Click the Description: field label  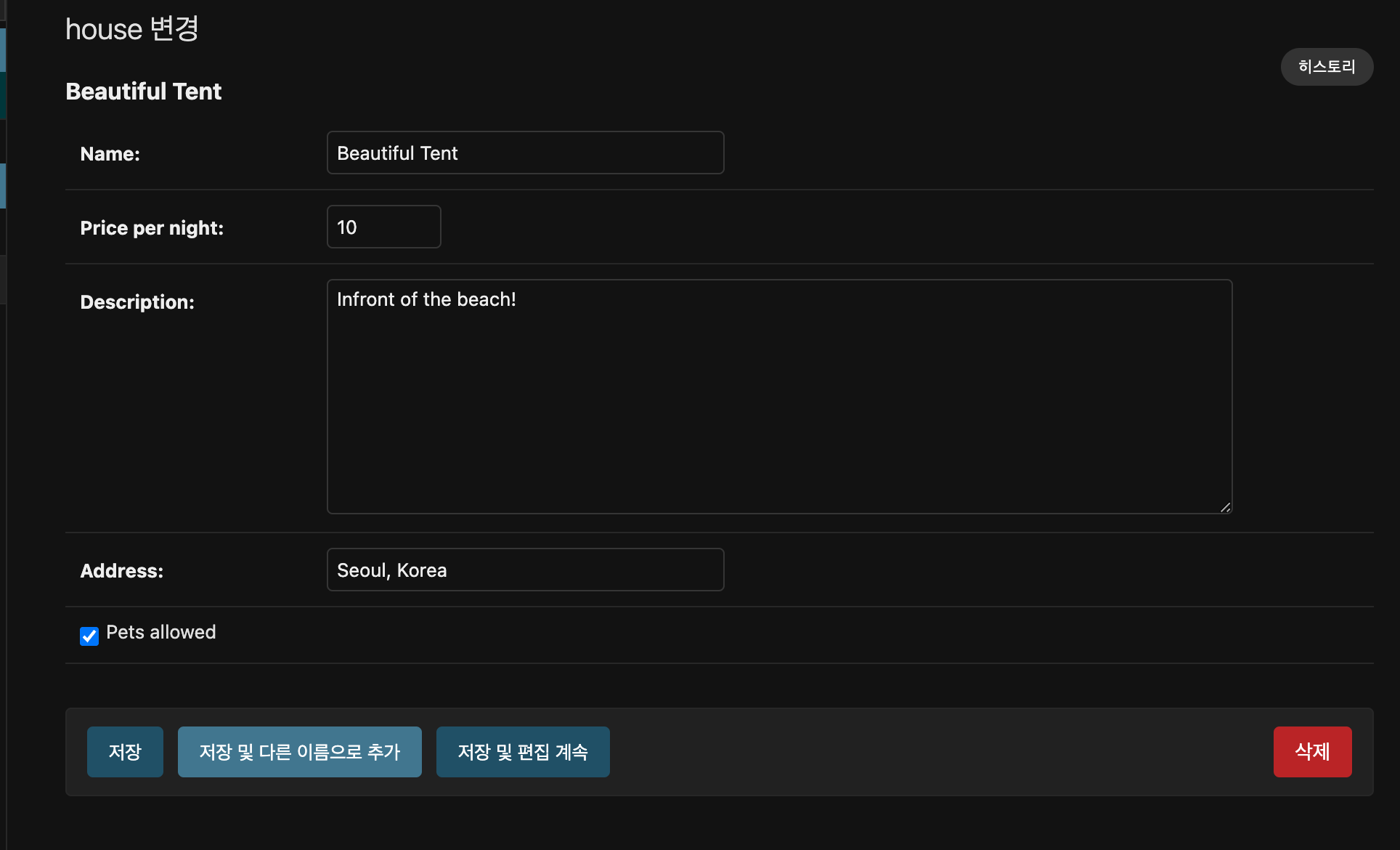pyautogui.click(x=137, y=302)
